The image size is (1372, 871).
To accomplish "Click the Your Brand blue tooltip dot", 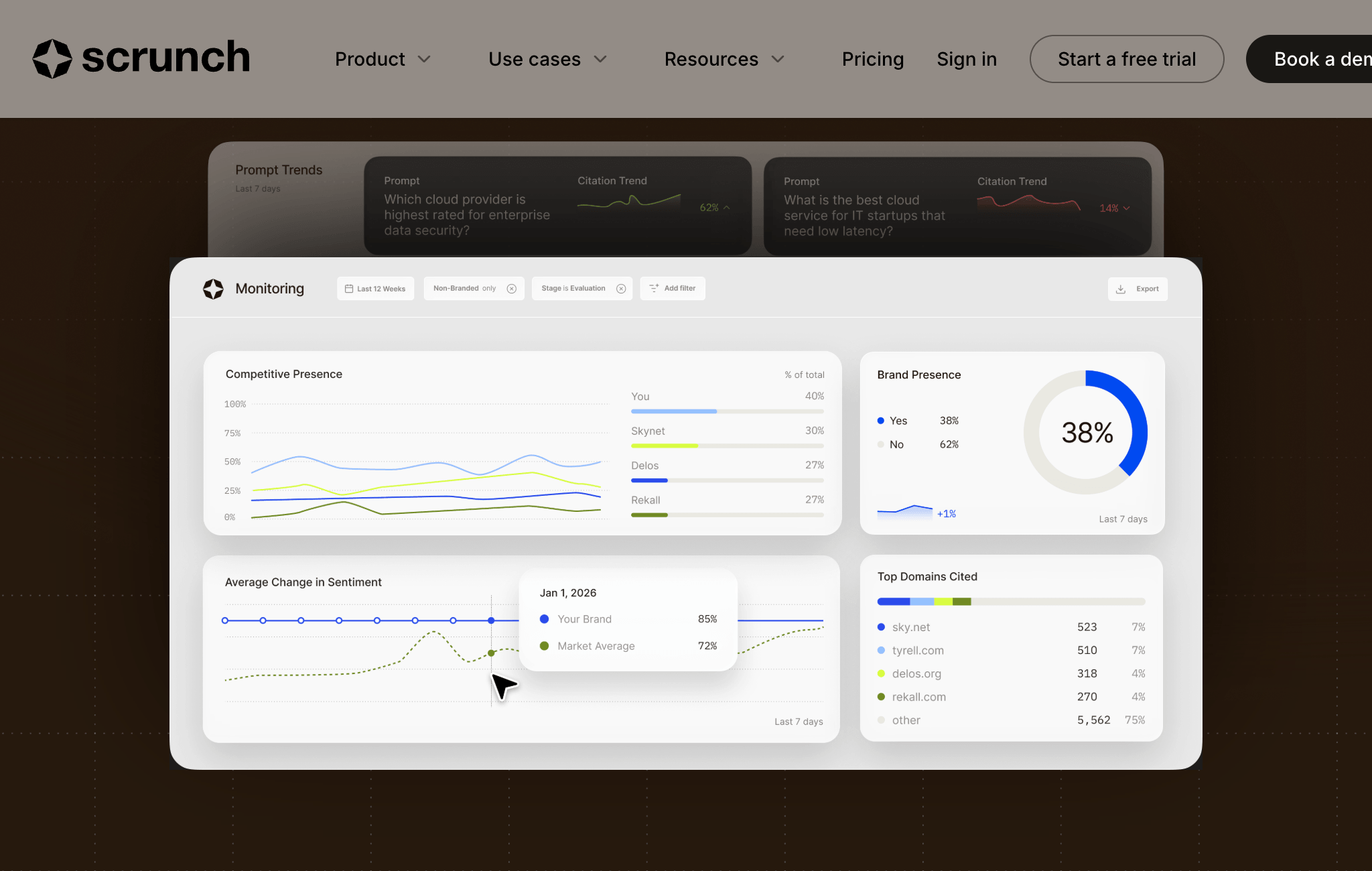I will (544, 619).
